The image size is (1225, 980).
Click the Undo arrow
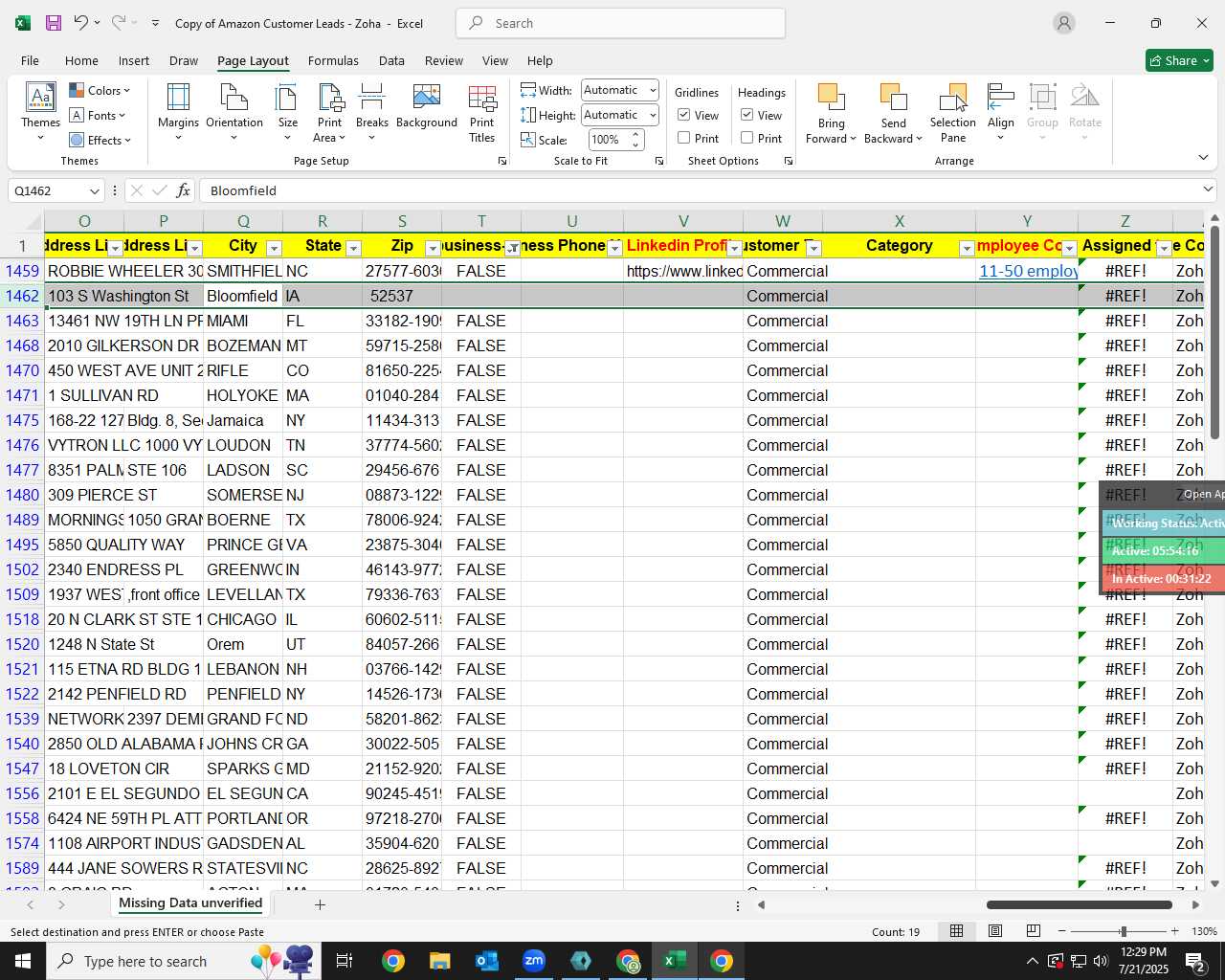80,23
